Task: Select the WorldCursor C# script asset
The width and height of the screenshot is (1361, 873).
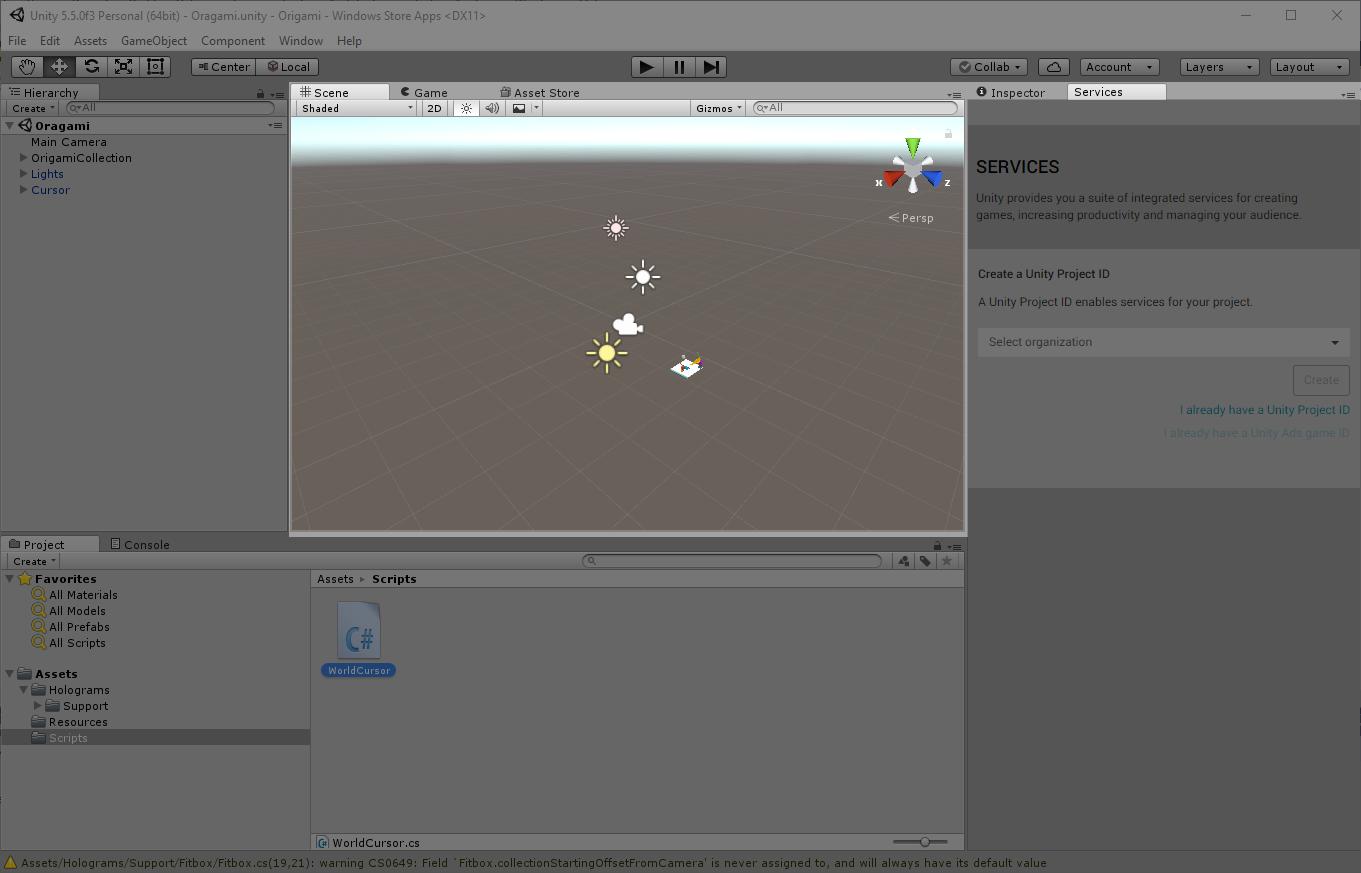Action: pos(359,639)
